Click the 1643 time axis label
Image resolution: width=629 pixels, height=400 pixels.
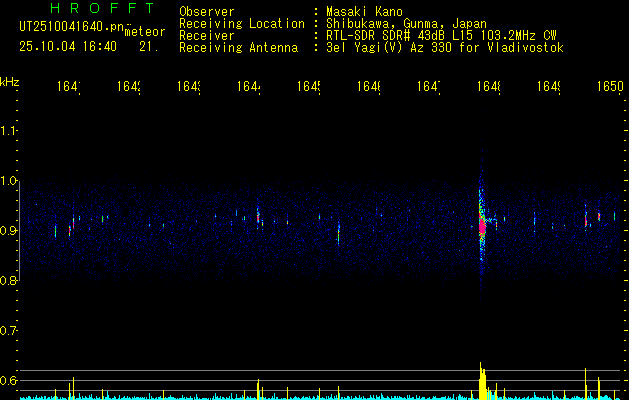coord(189,86)
